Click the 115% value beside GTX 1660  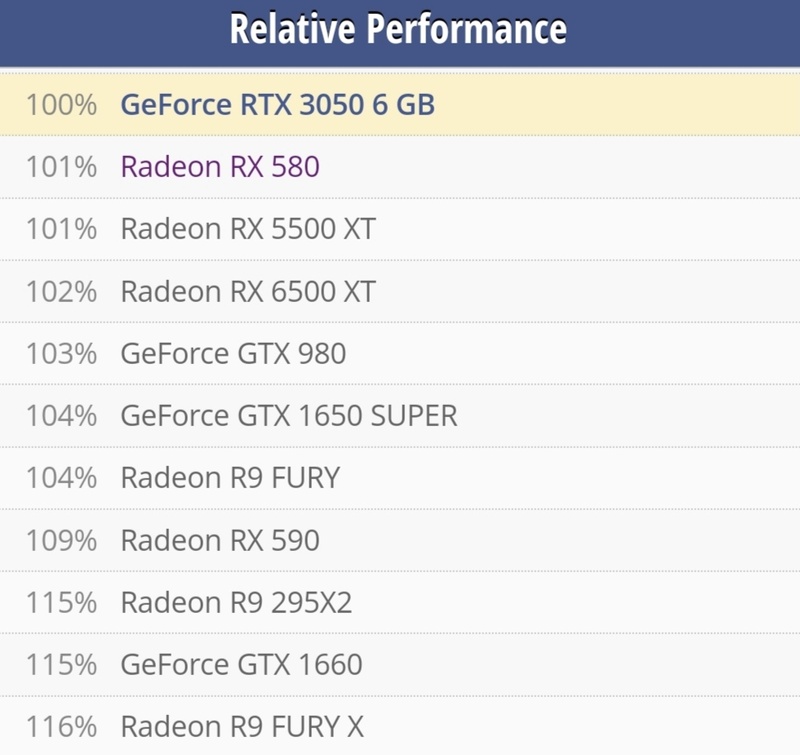(x=61, y=665)
